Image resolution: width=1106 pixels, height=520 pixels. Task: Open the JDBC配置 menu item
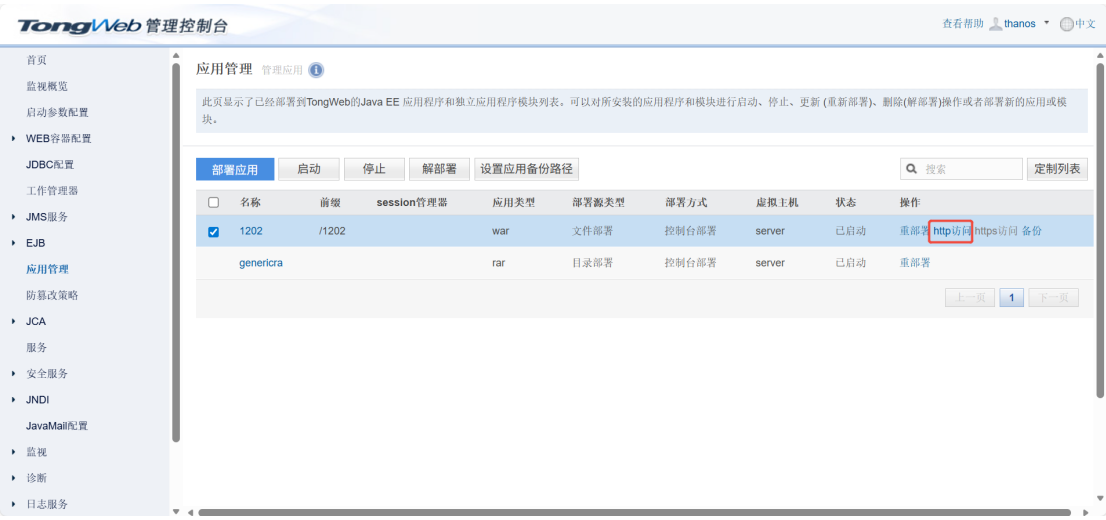coord(49,165)
